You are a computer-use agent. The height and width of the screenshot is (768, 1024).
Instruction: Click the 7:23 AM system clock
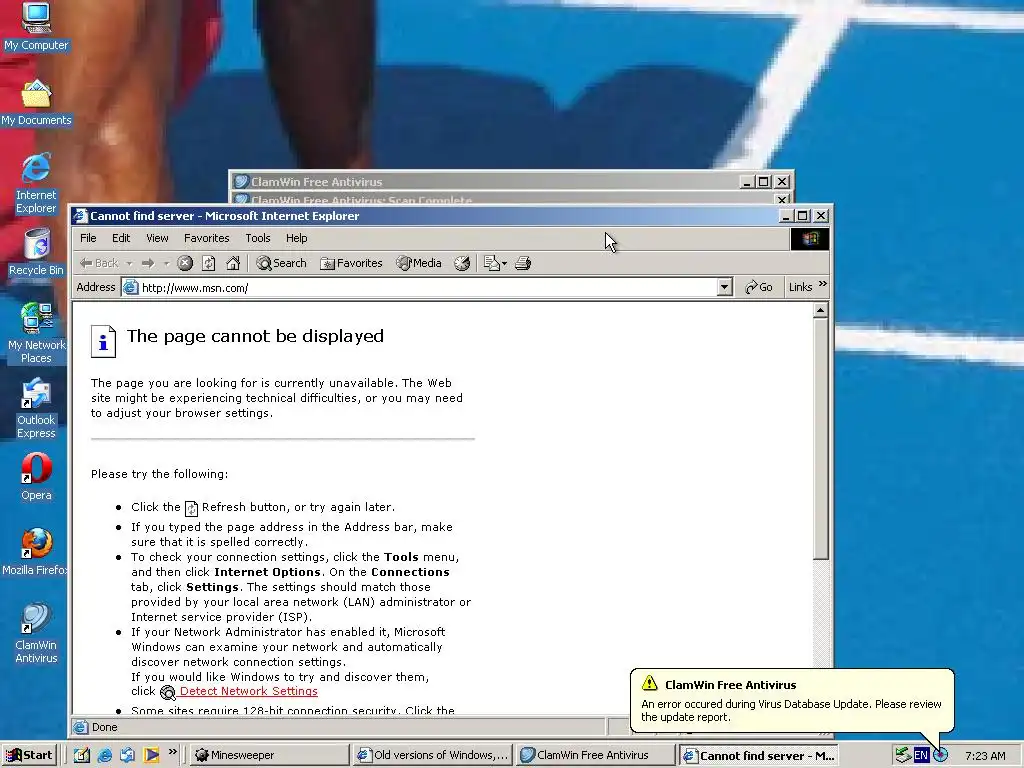pos(985,756)
